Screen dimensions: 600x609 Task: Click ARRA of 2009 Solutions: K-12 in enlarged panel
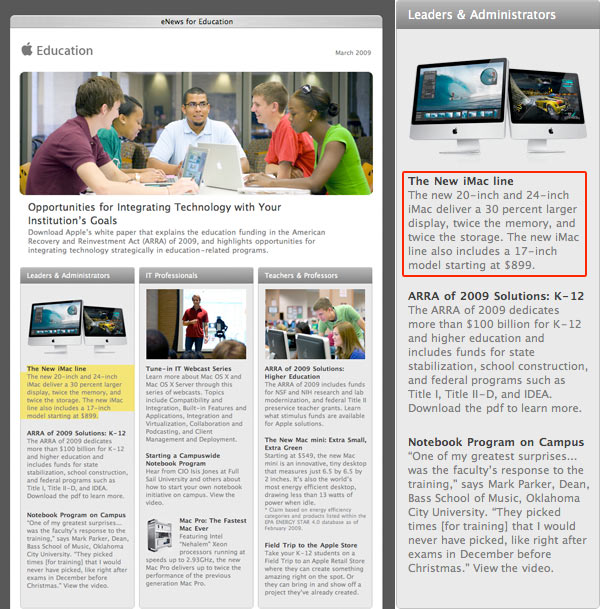click(x=495, y=295)
